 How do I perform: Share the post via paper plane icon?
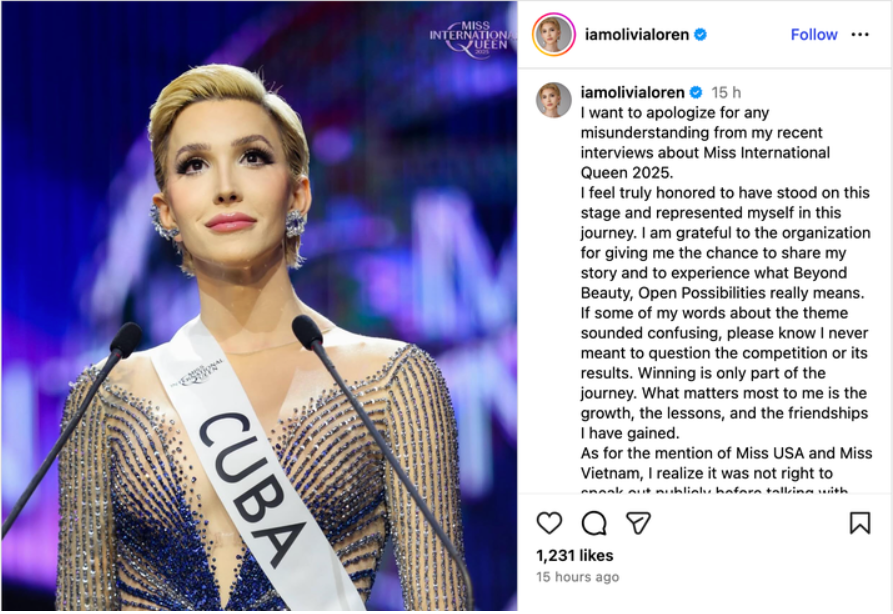pyautogui.click(x=638, y=523)
